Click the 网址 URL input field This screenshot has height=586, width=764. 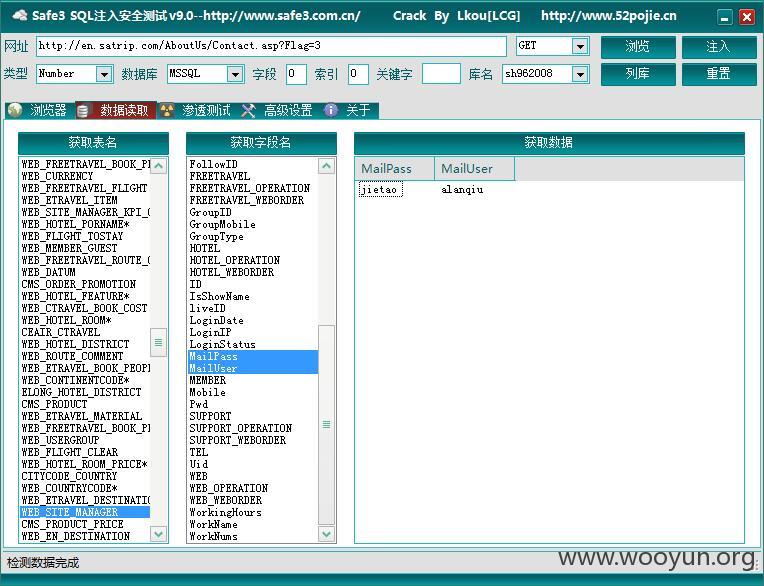tap(271, 46)
